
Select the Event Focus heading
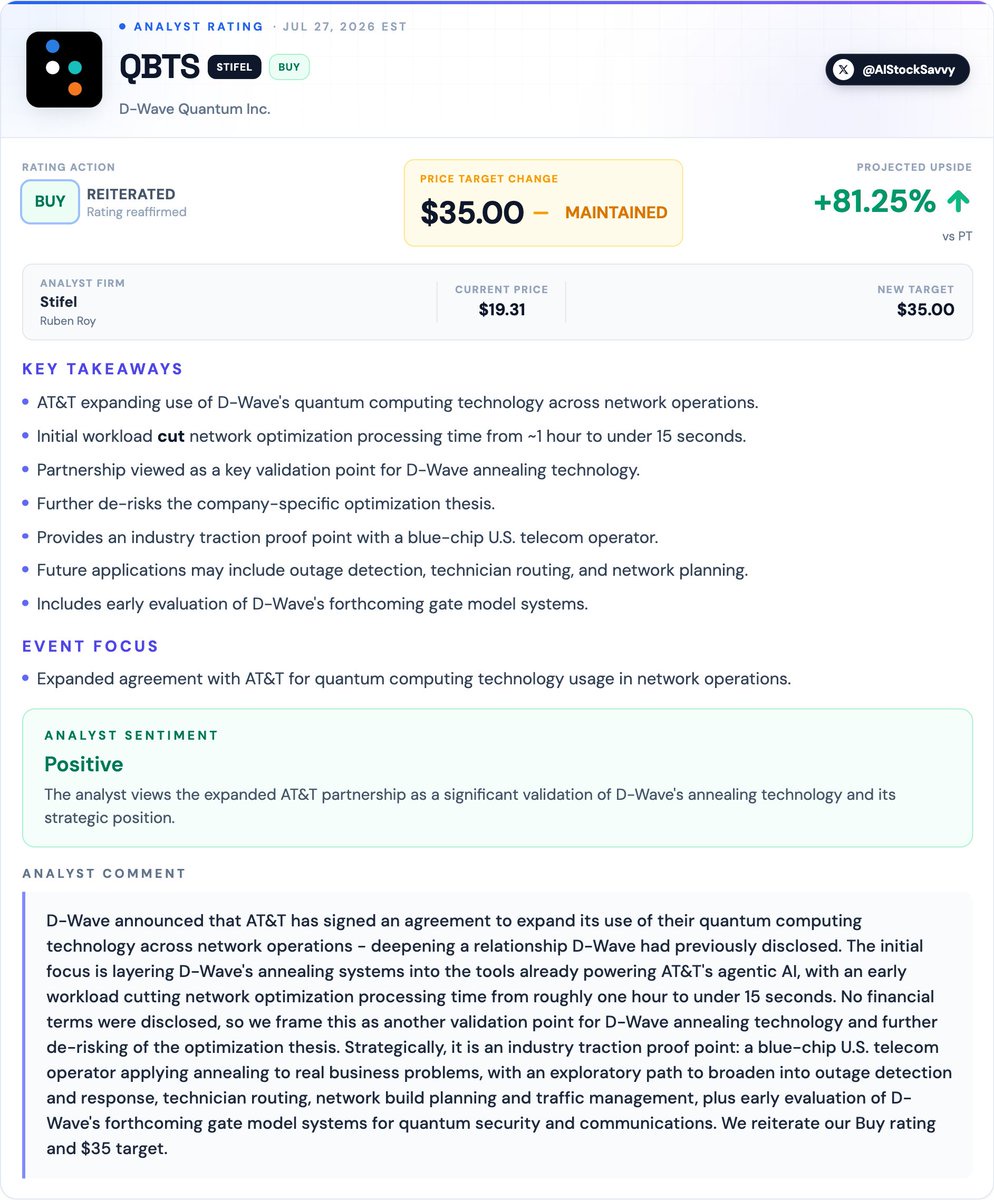tap(91, 646)
